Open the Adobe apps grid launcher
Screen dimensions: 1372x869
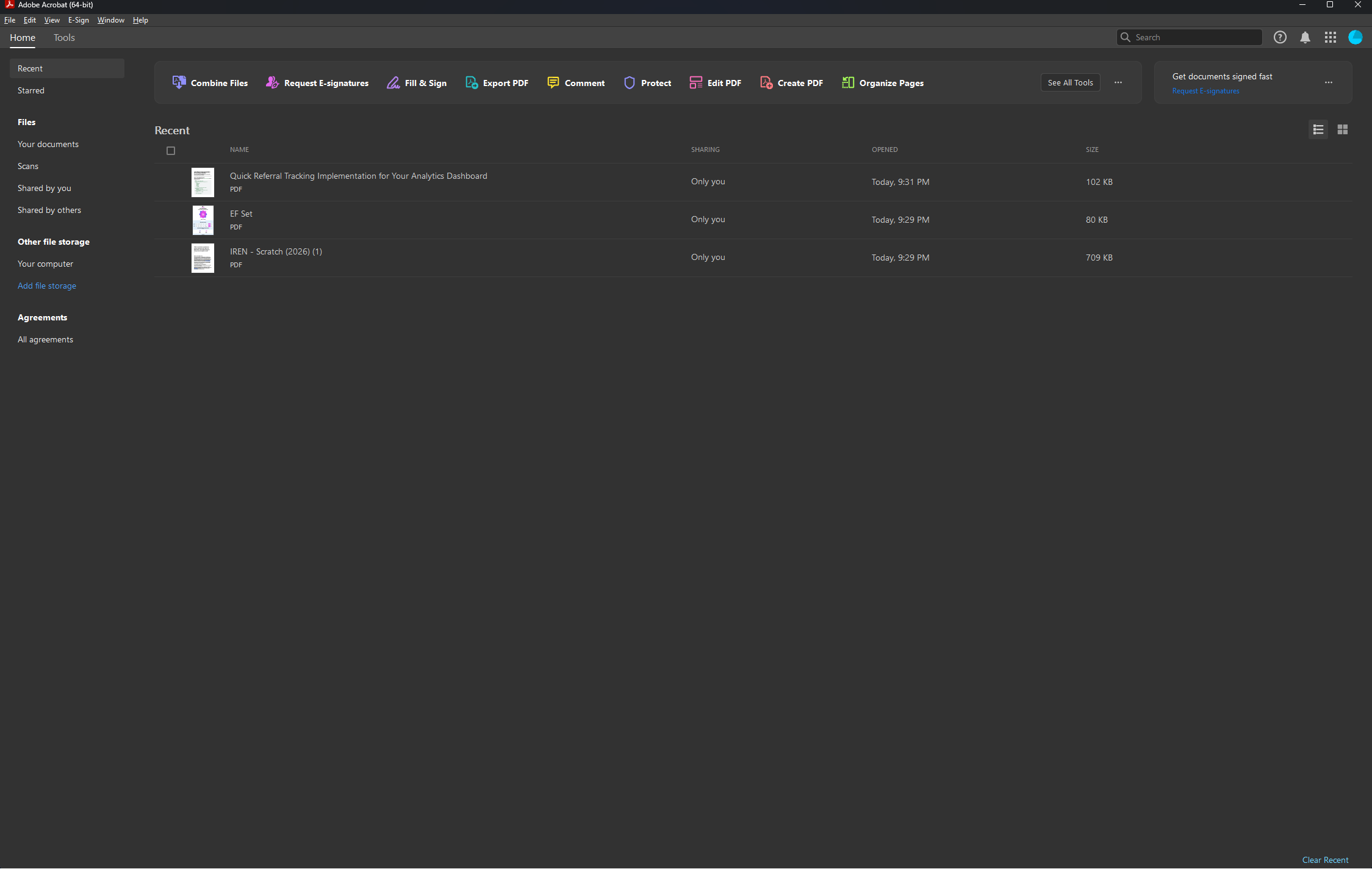1330,37
